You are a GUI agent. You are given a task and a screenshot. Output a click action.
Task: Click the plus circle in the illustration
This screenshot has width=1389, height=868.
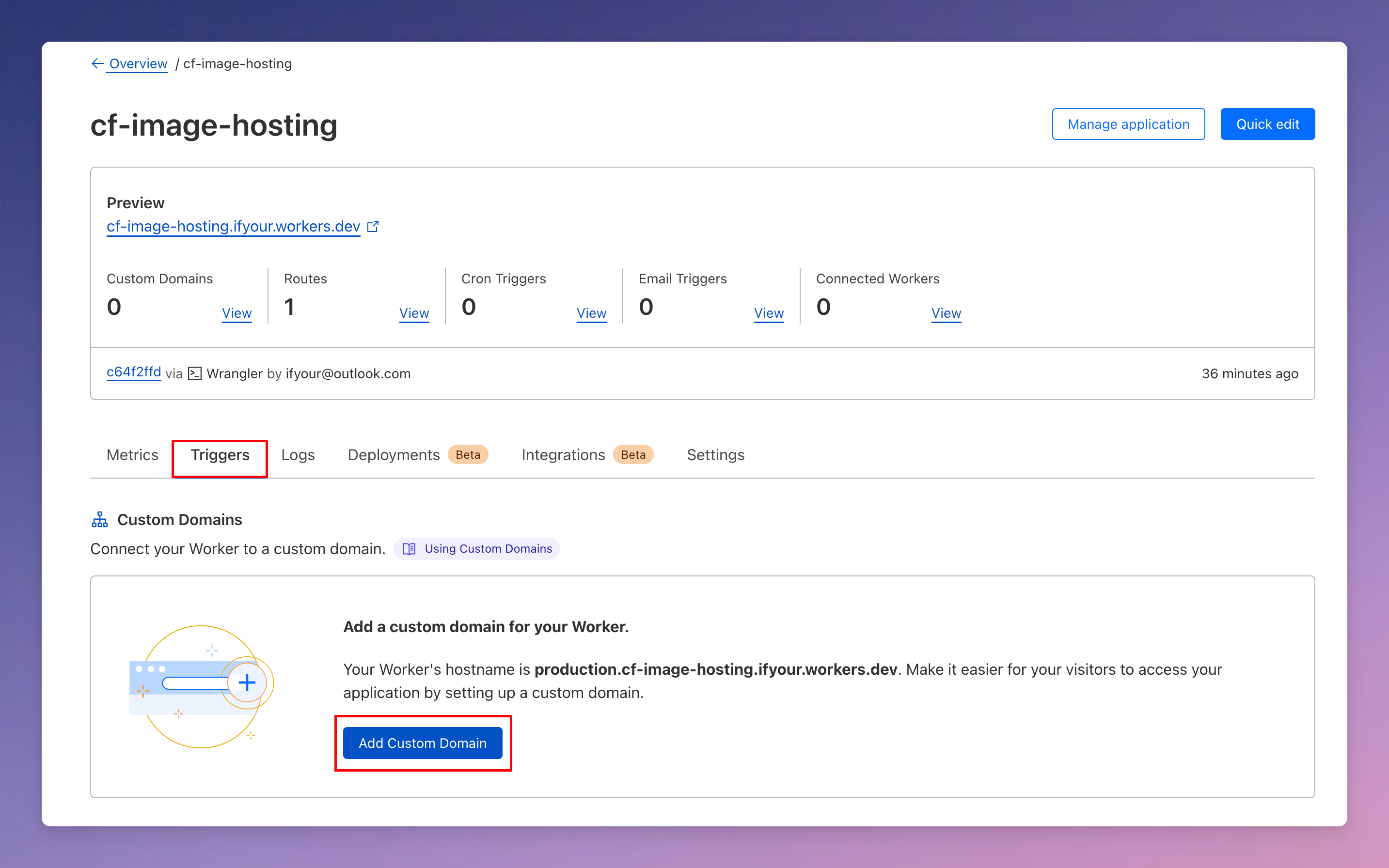pos(247,682)
